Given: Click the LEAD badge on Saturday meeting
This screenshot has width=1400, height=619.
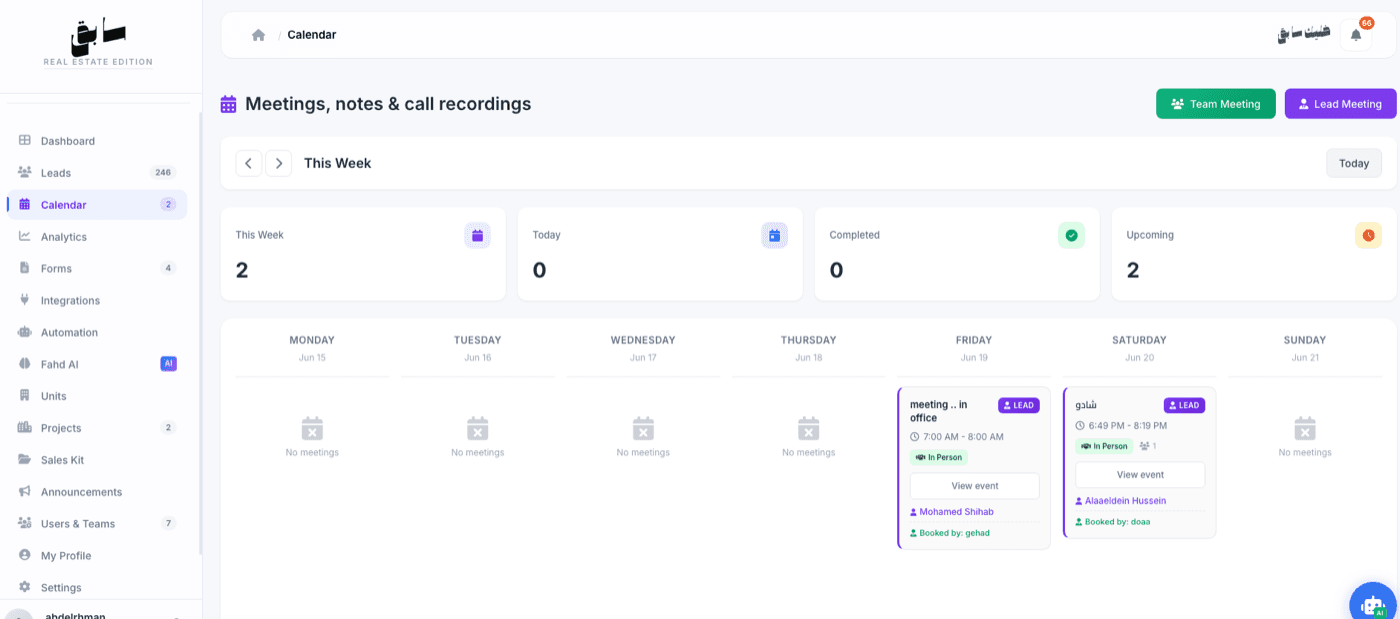Looking at the screenshot, I should pos(1184,405).
